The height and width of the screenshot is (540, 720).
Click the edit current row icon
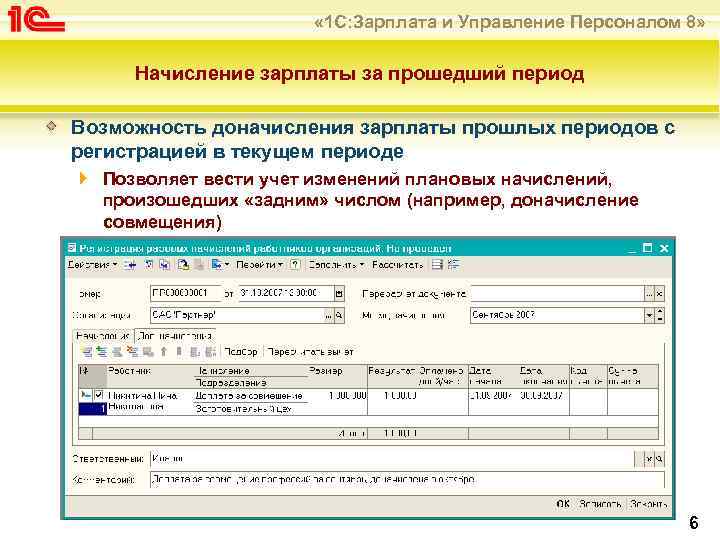(x=117, y=352)
